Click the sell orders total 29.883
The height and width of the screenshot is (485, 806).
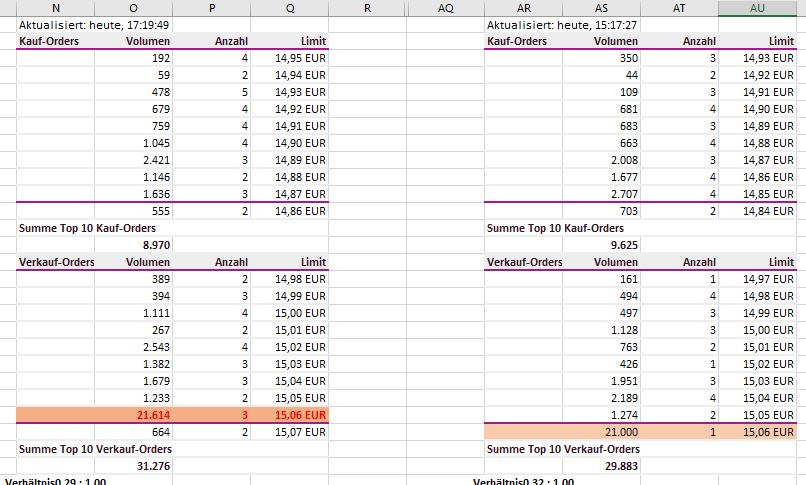click(600, 464)
